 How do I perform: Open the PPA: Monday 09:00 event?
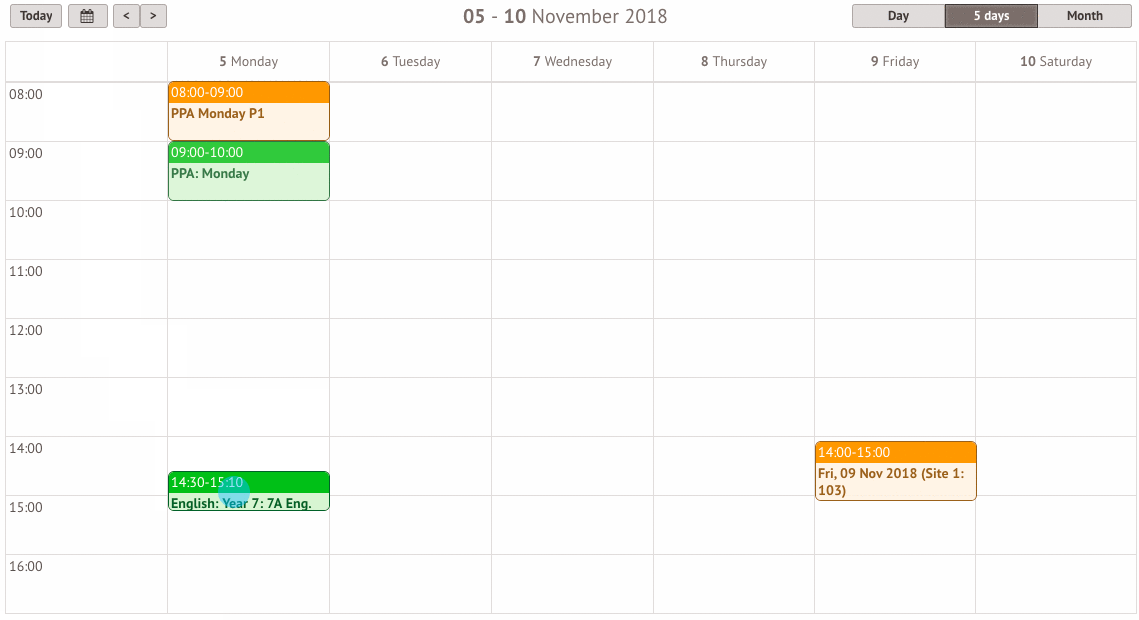tap(248, 171)
